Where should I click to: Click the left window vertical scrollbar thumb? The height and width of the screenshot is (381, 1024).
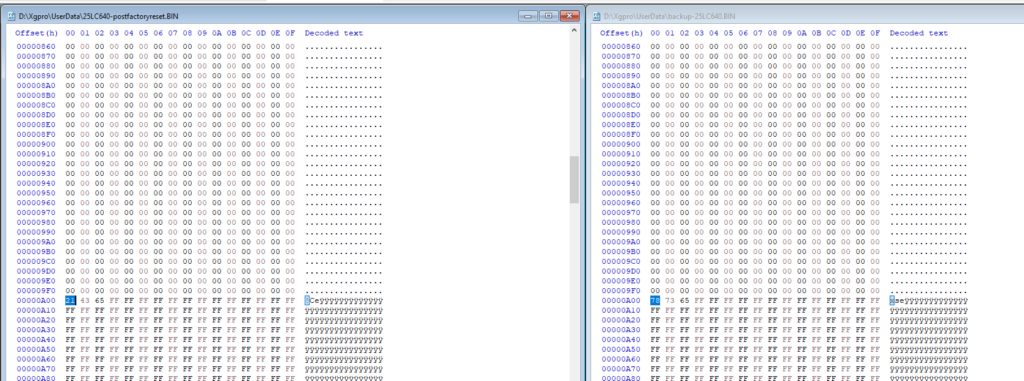point(574,180)
